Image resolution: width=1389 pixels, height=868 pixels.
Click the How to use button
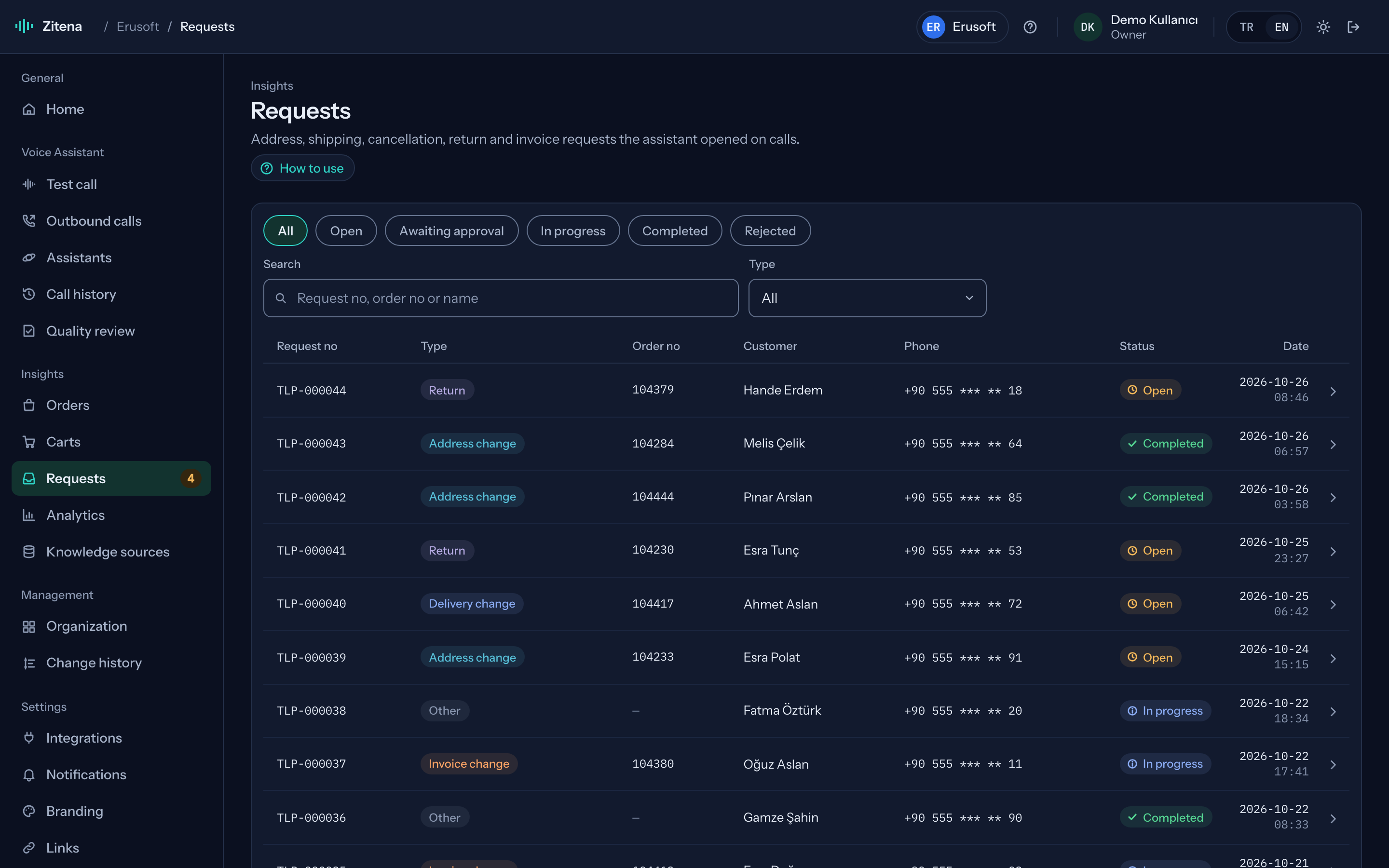coord(302,168)
